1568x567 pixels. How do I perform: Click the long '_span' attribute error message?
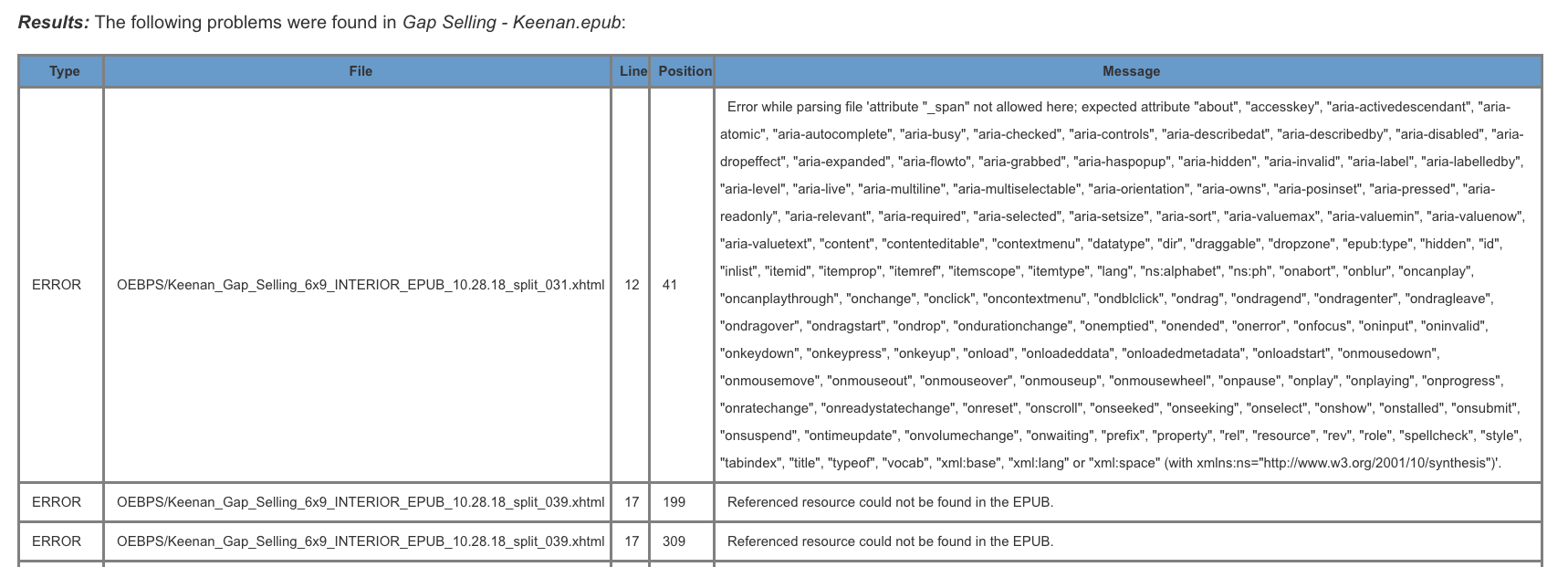point(1123,285)
